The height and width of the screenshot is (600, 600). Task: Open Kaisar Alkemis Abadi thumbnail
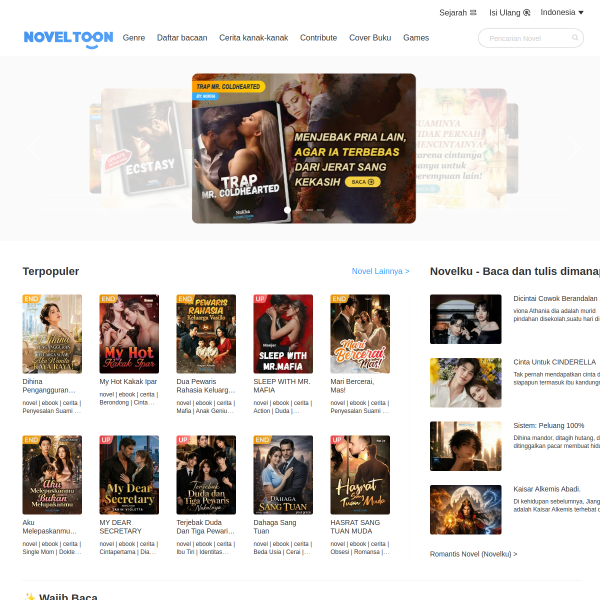coord(465,510)
